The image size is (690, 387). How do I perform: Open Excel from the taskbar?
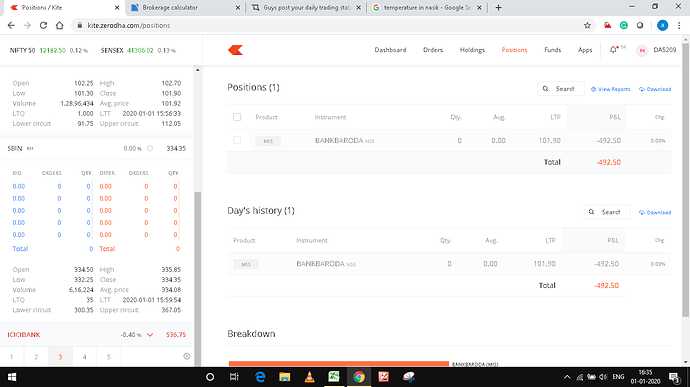click(x=334, y=376)
